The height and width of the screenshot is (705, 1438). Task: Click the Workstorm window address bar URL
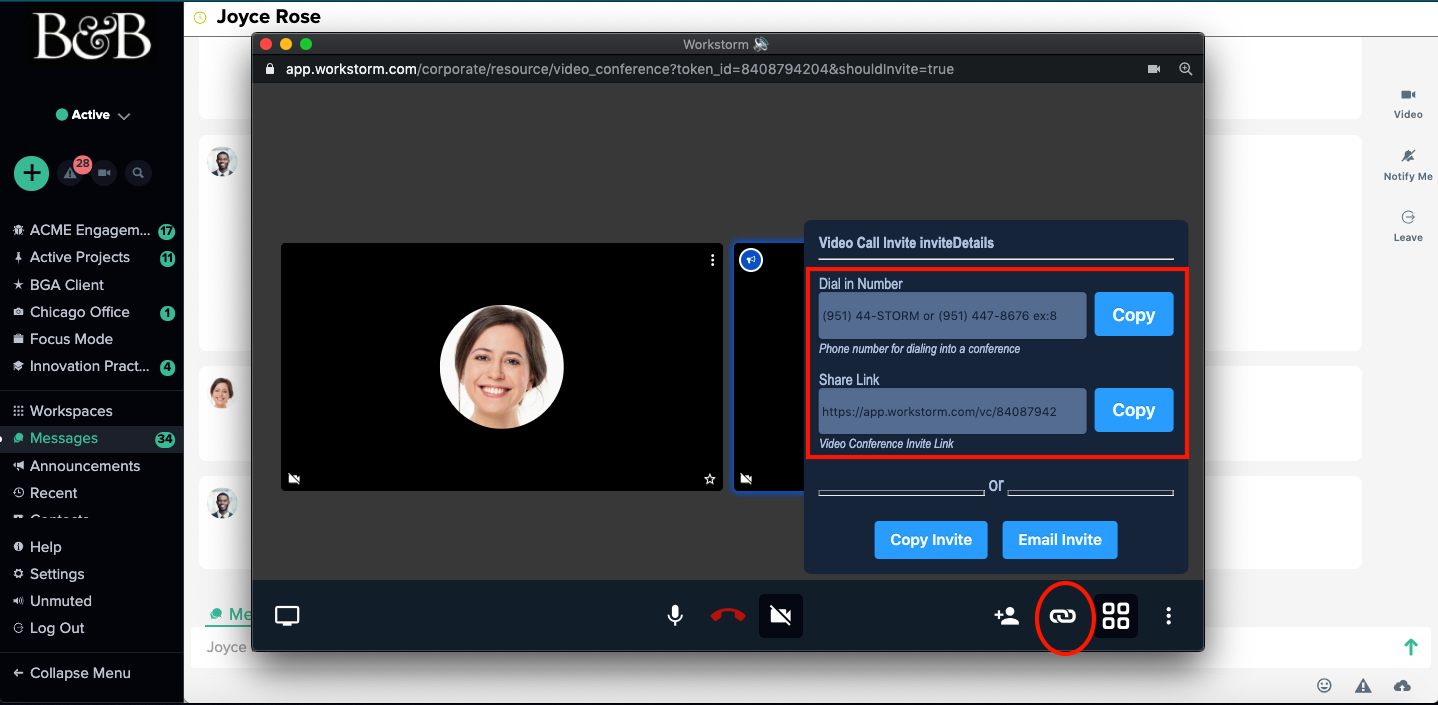[619, 69]
